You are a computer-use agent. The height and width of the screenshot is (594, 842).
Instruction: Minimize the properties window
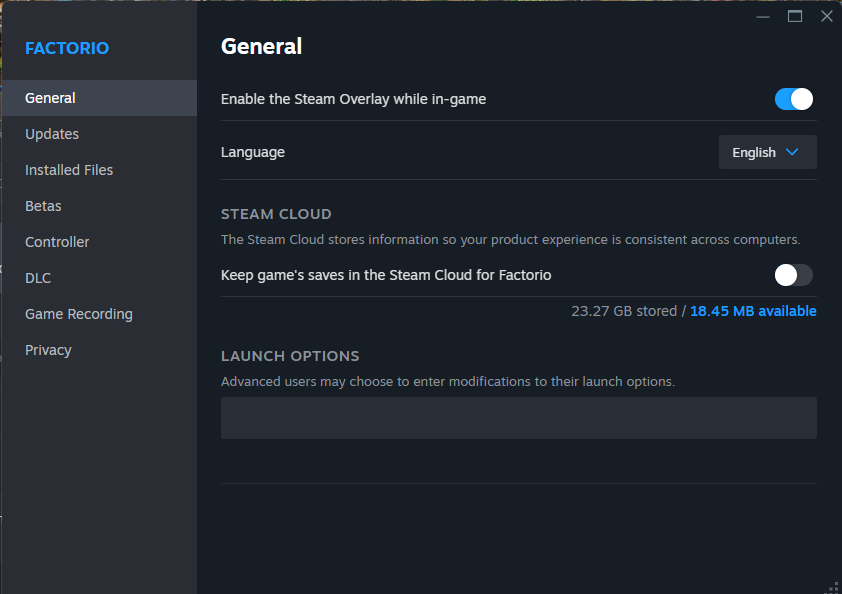(763, 17)
